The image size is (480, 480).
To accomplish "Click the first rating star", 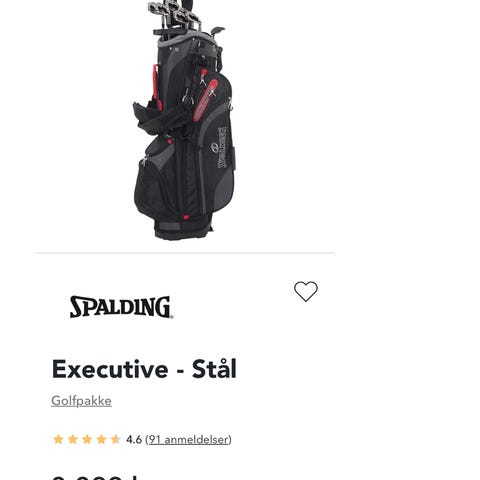I will [58, 439].
